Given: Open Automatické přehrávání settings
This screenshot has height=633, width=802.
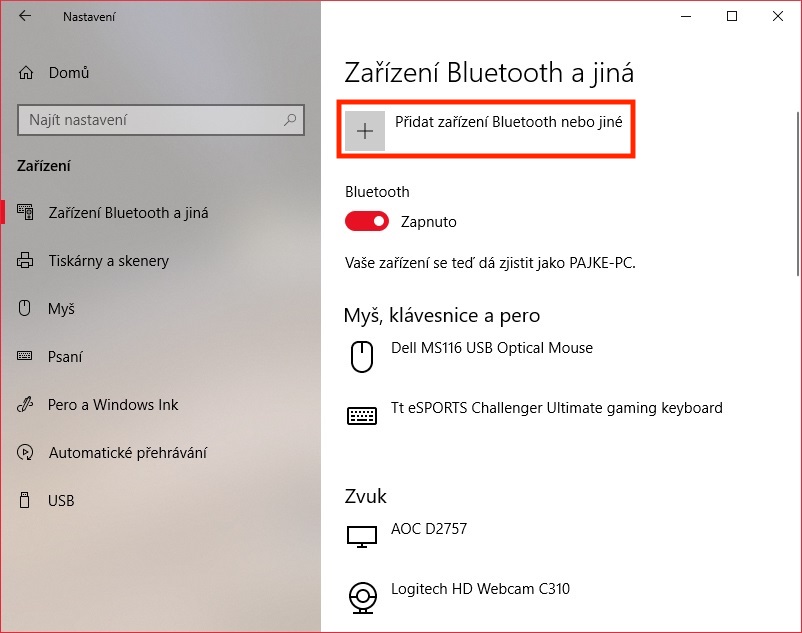Looking at the screenshot, I should (x=161, y=453).
